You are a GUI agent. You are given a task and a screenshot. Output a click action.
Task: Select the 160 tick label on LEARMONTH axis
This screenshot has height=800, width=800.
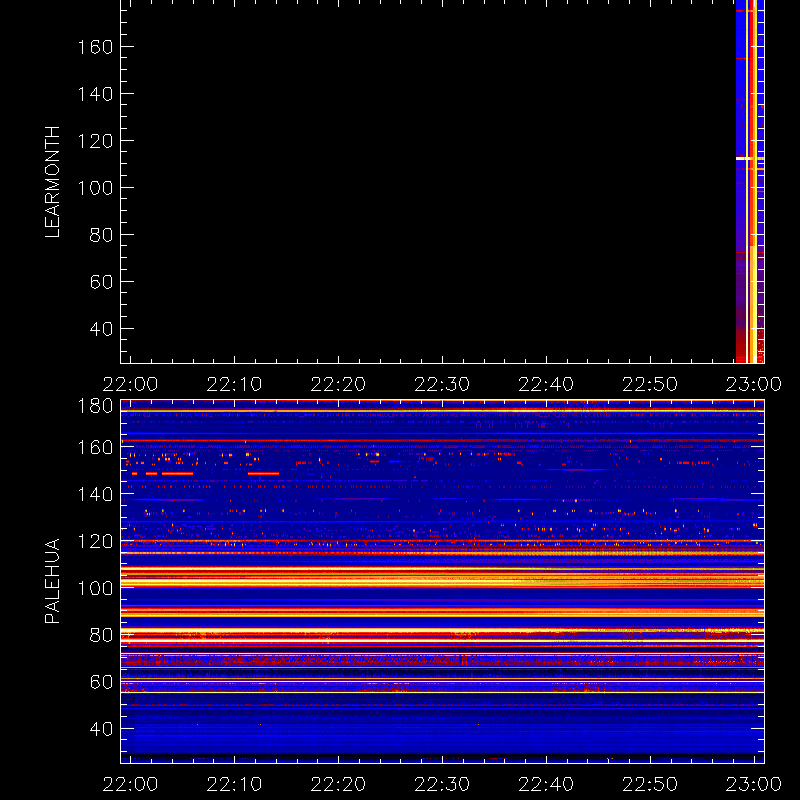click(x=95, y=47)
